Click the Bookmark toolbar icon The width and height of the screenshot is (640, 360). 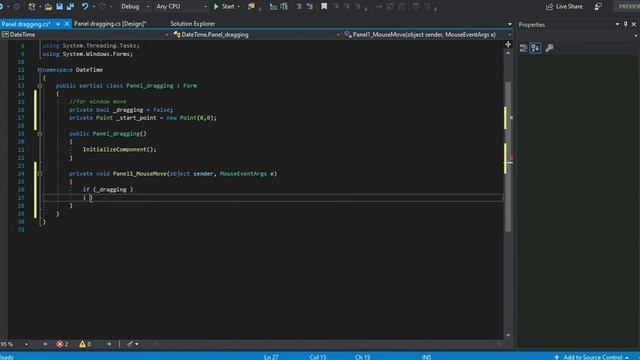point(324,7)
